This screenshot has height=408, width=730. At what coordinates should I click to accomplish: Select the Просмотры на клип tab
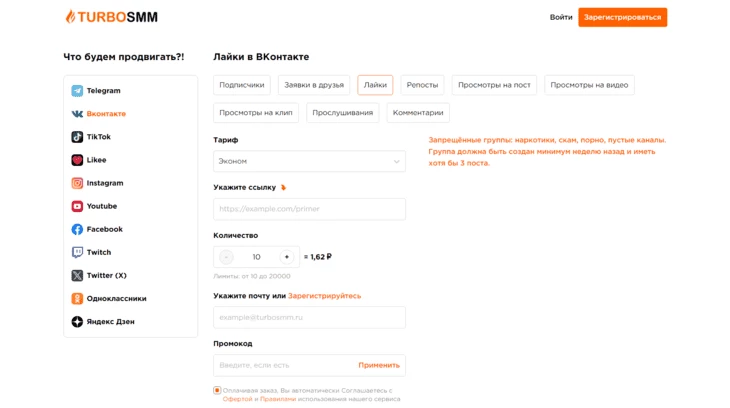[x=256, y=113]
